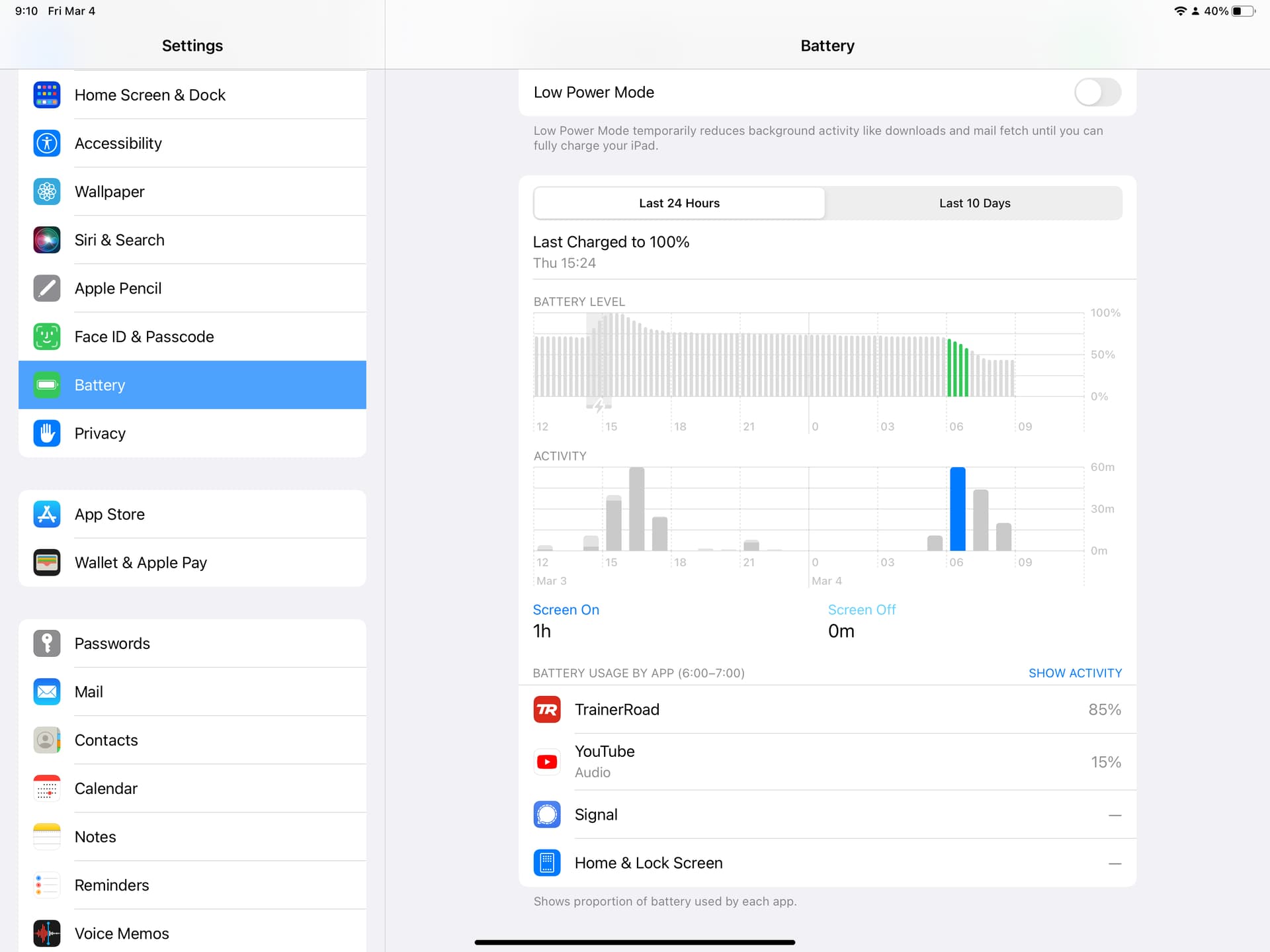1270x952 pixels.
Task: Open Siri & Search icon
Action: [x=47, y=240]
